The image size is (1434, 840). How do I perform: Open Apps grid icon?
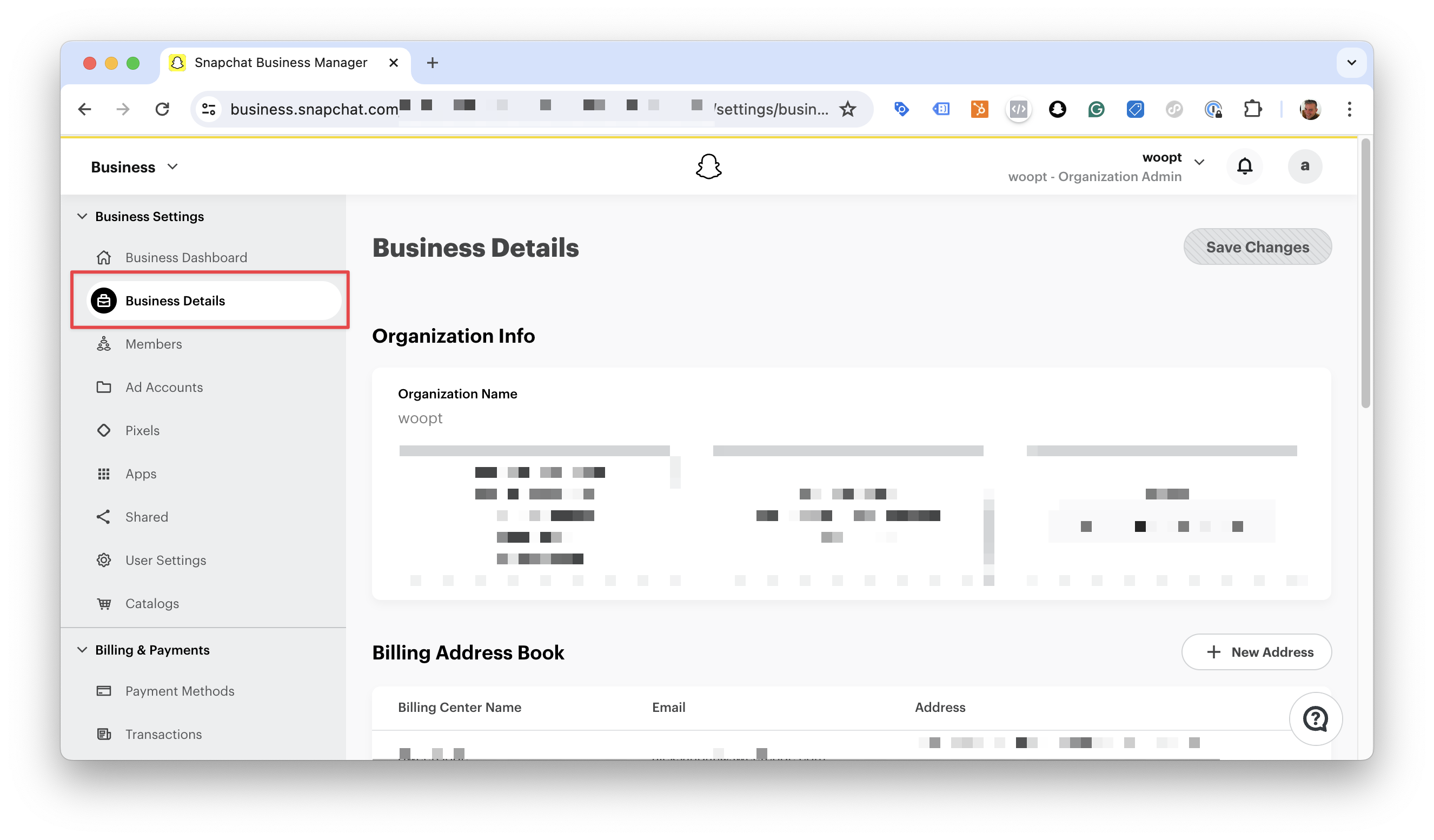[104, 474]
